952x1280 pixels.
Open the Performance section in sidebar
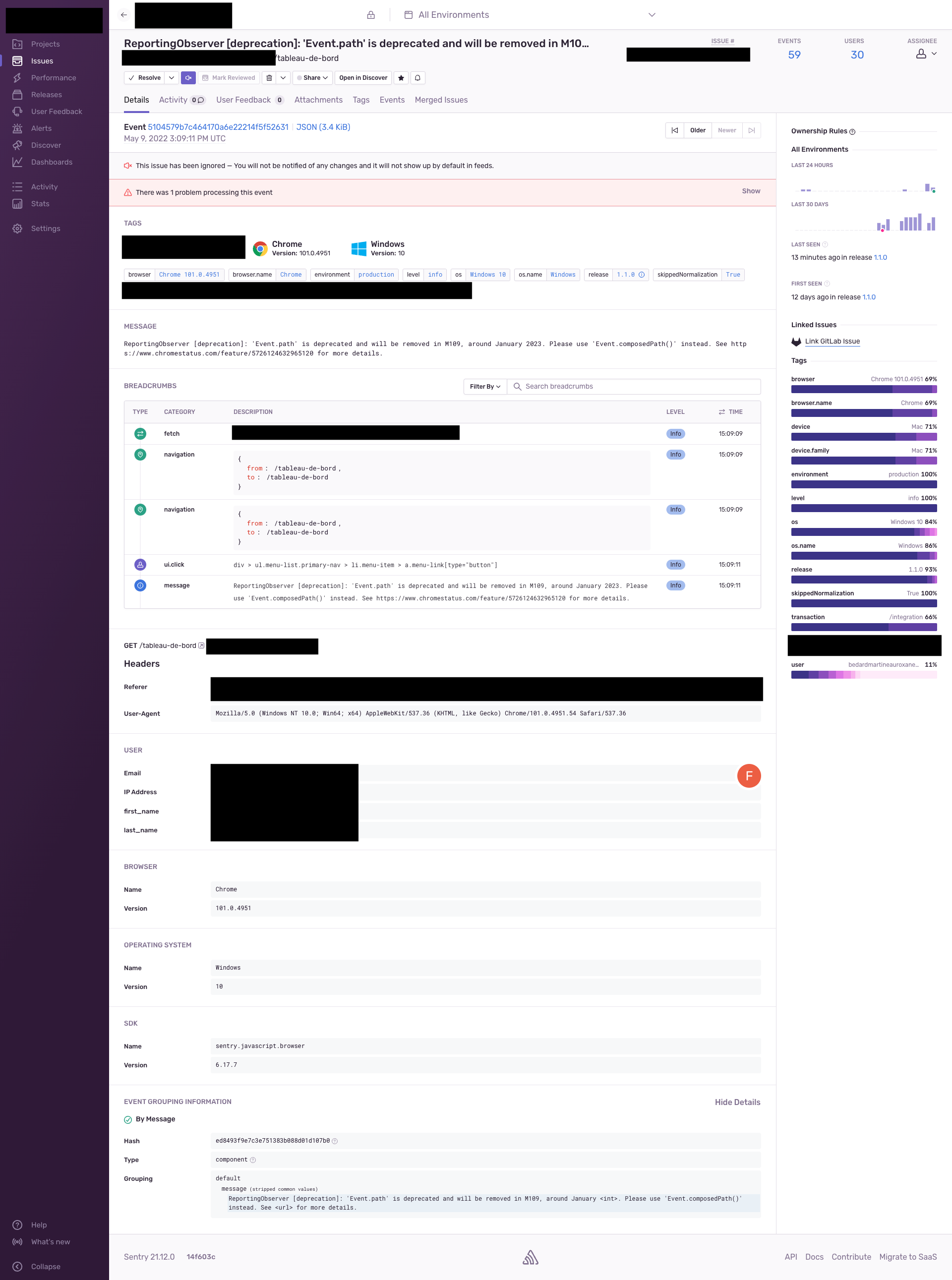54,77
